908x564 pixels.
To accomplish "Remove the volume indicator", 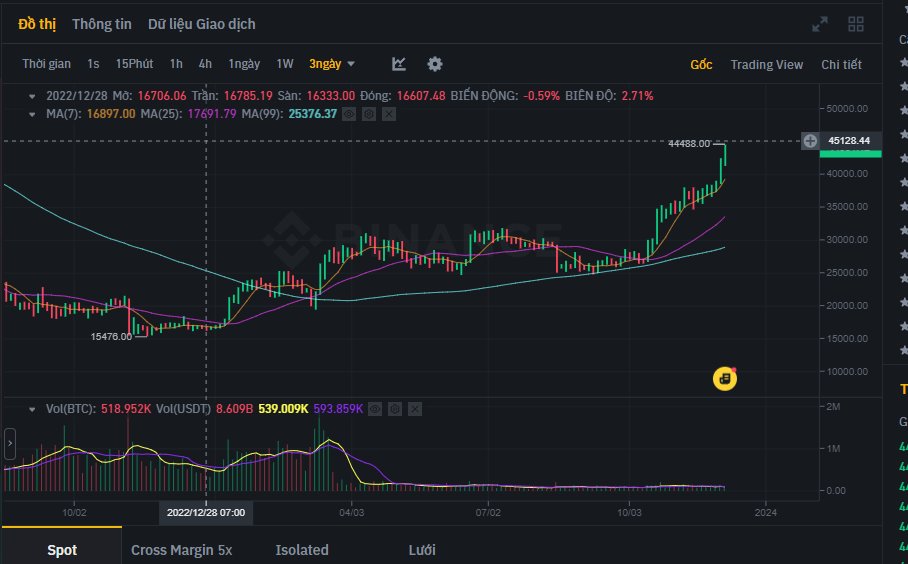I will (x=415, y=409).
